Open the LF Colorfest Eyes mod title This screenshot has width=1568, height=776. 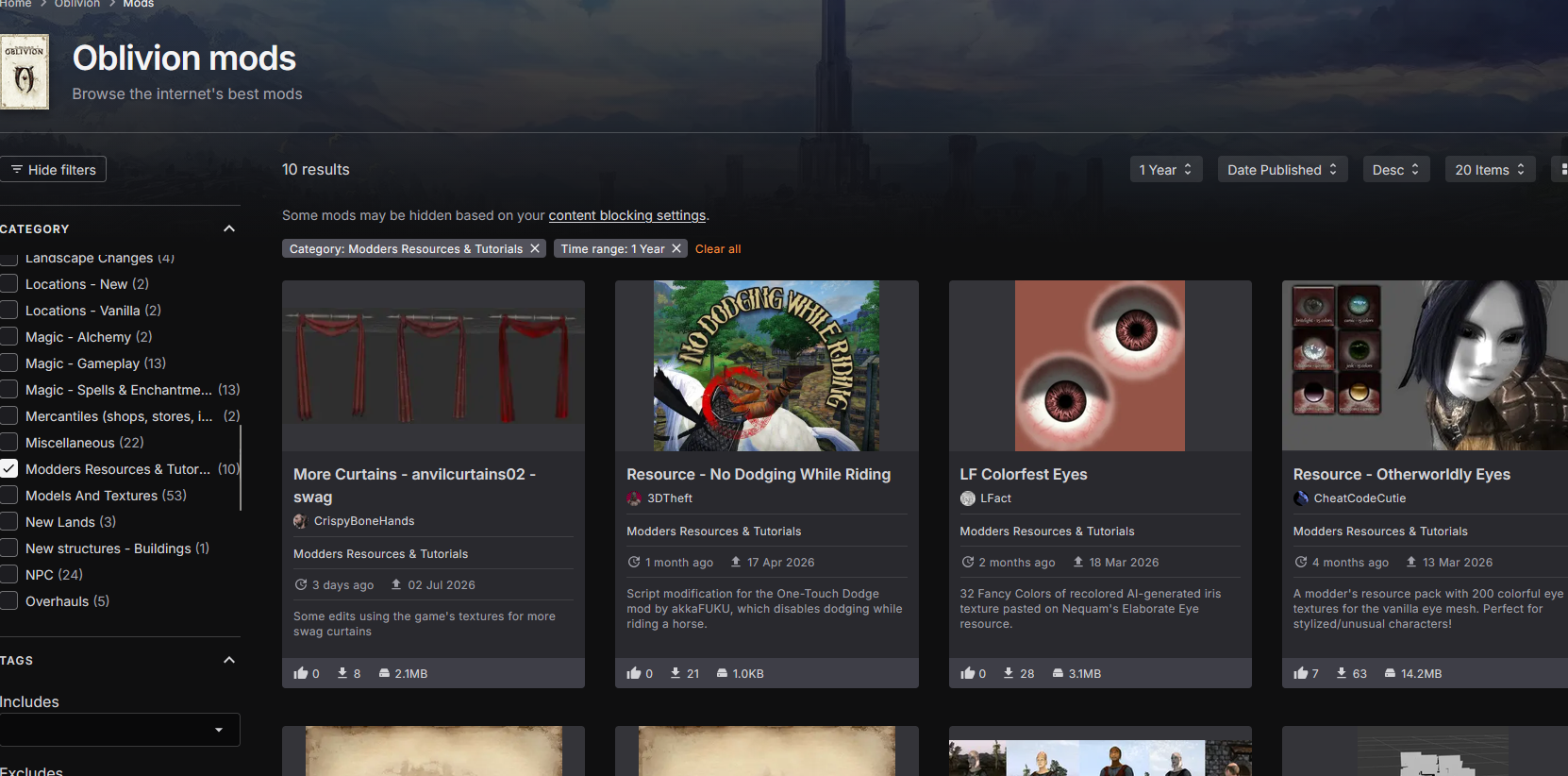point(1024,474)
